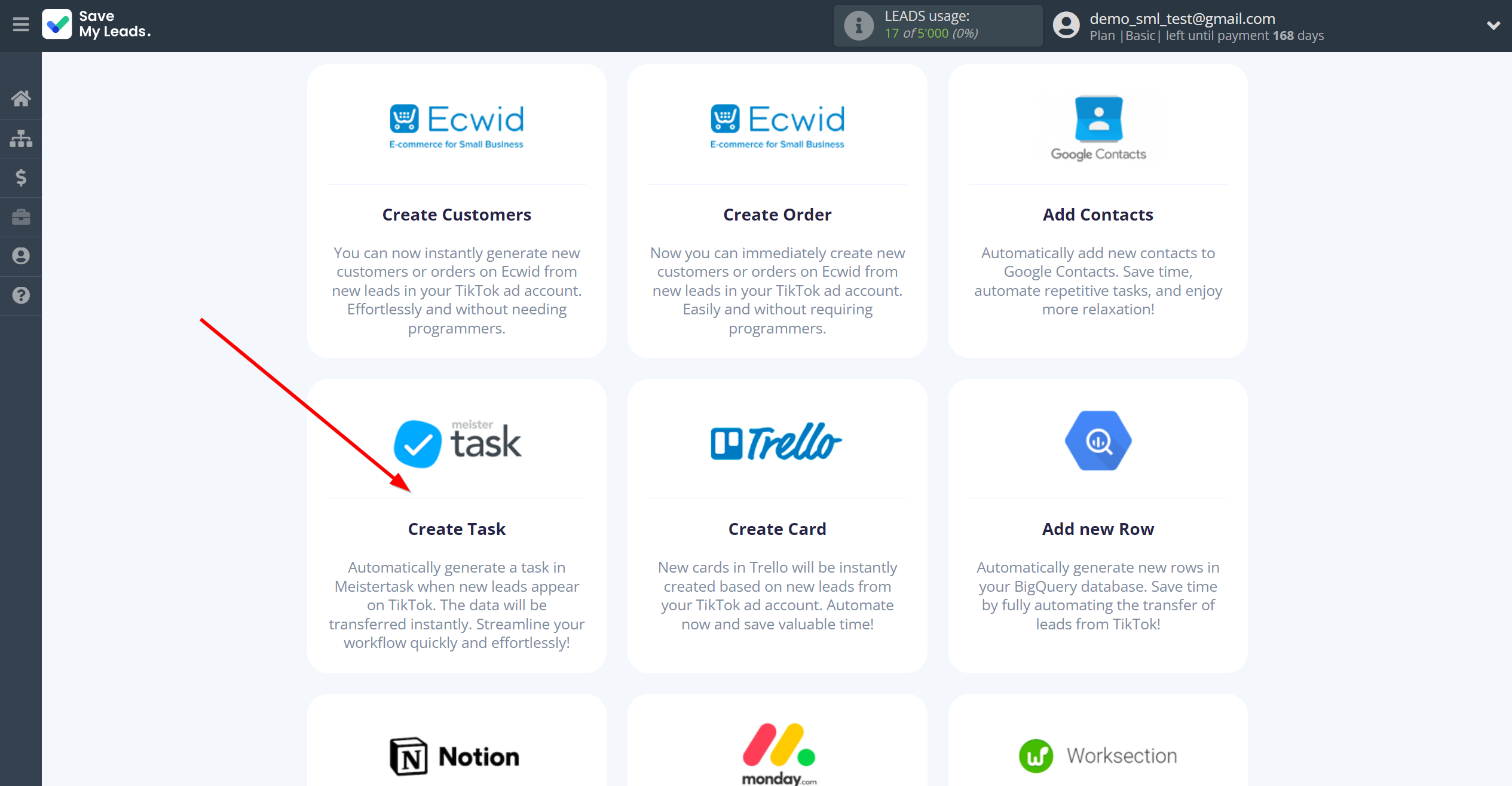Click the Trello new cards description text
The width and height of the screenshot is (1512, 786).
pyautogui.click(x=777, y=596)
